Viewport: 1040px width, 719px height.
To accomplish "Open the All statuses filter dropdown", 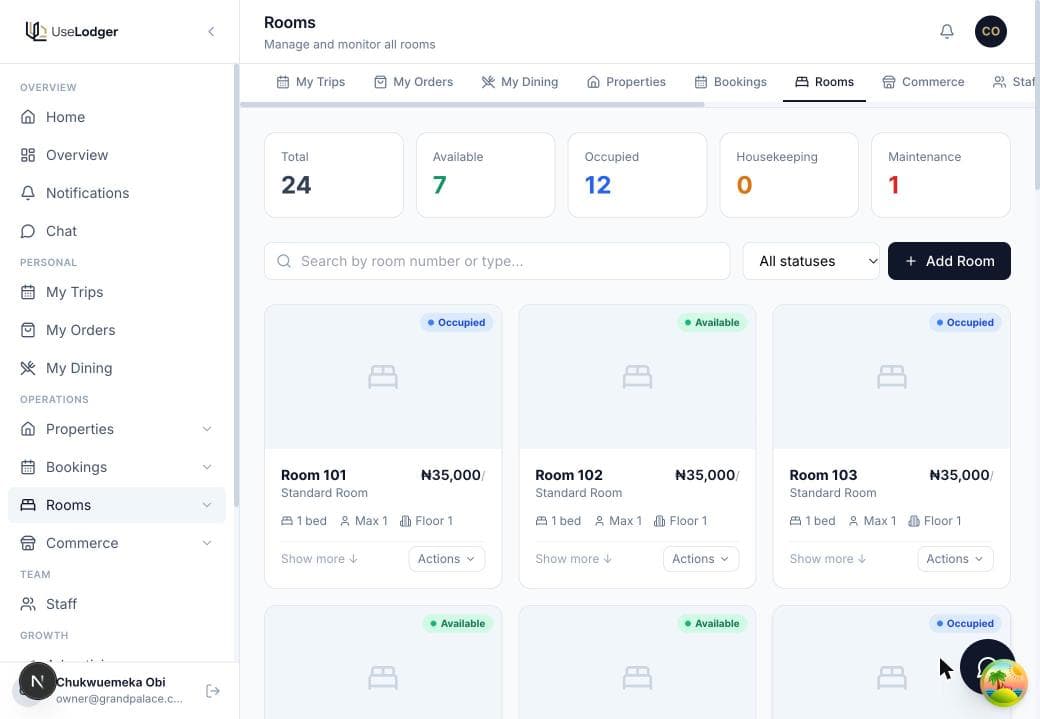I will pyautogui.click(x=811, y=261).
